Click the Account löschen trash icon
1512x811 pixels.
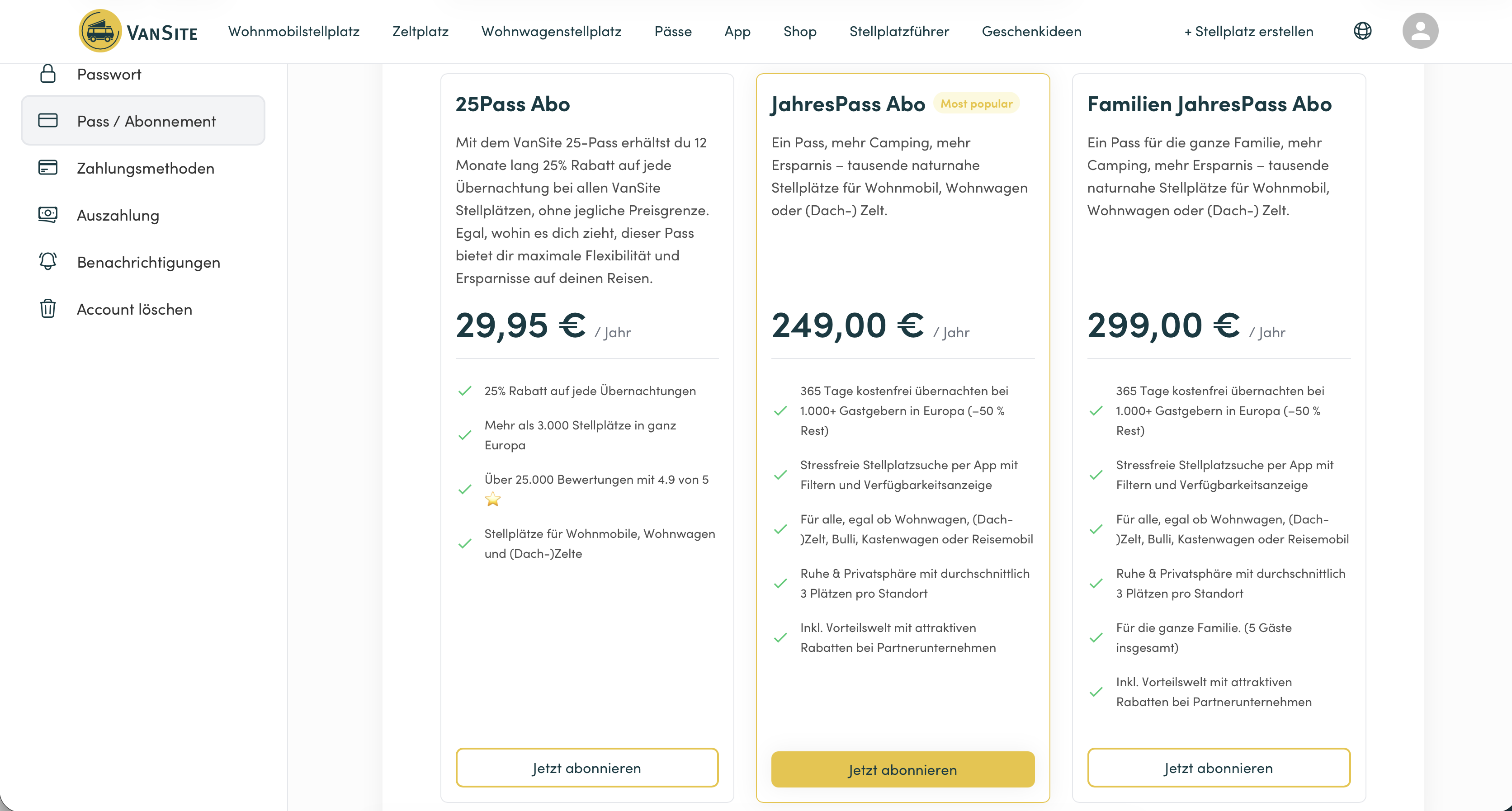tap(47, 309)
